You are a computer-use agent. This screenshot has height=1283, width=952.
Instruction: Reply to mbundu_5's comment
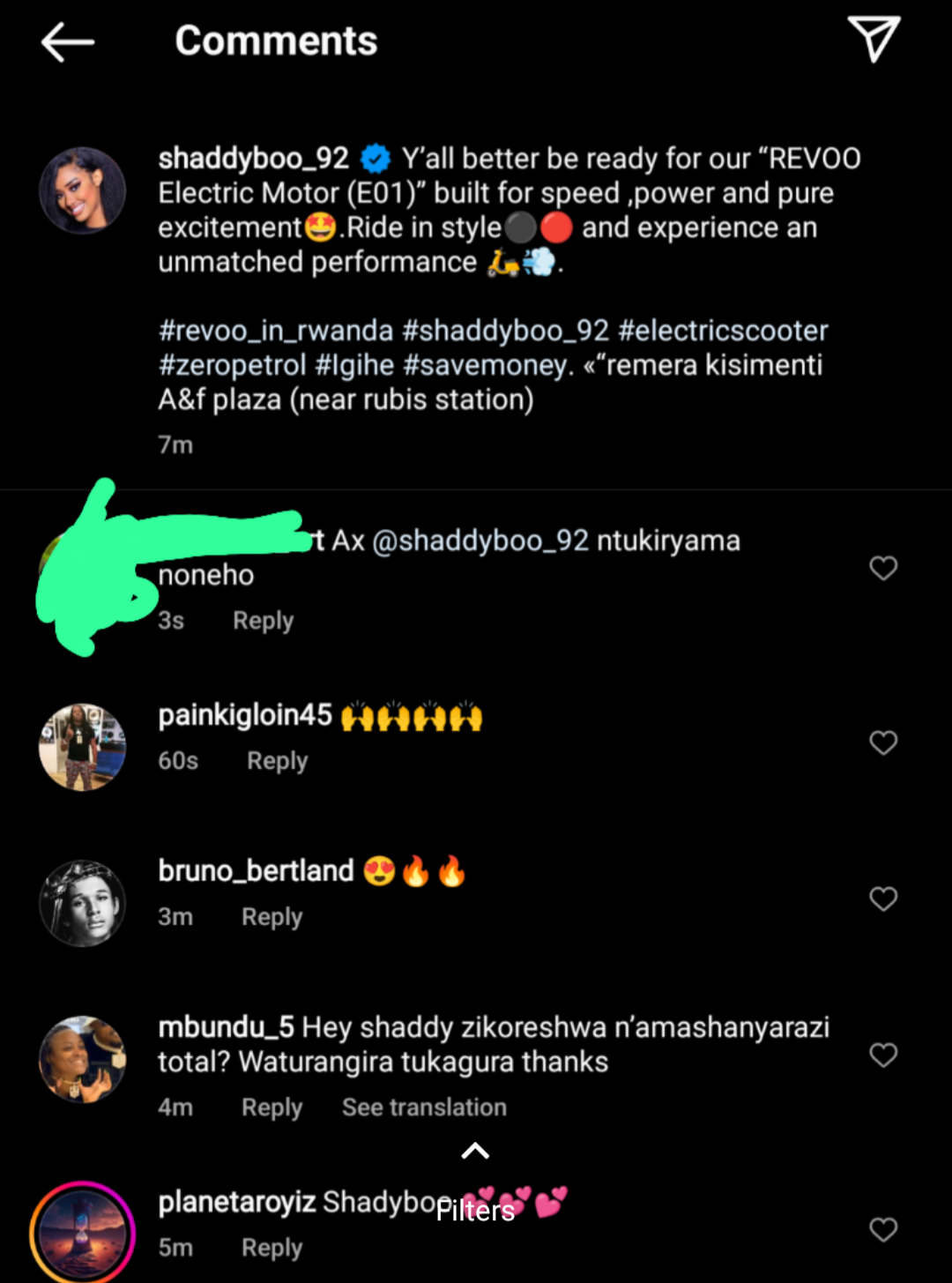tap(271, 1108)
